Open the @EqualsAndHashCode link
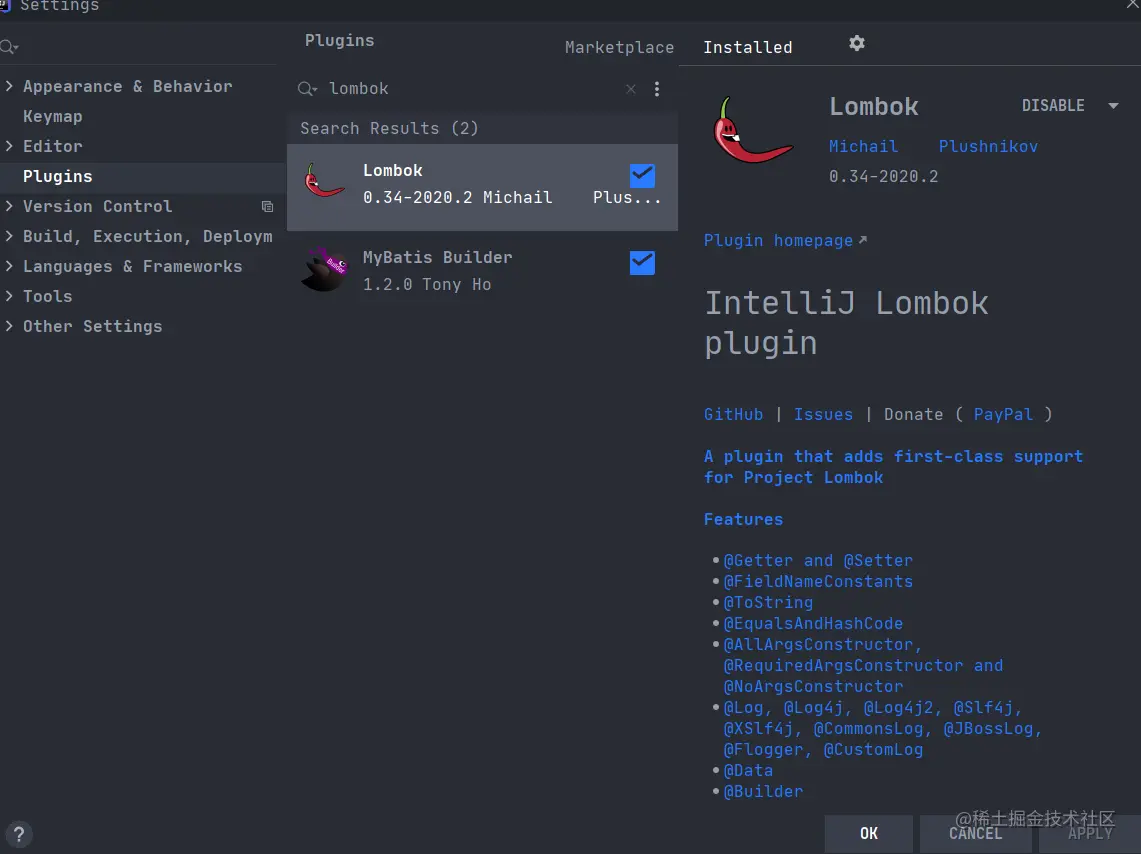 tap(813, 624)
